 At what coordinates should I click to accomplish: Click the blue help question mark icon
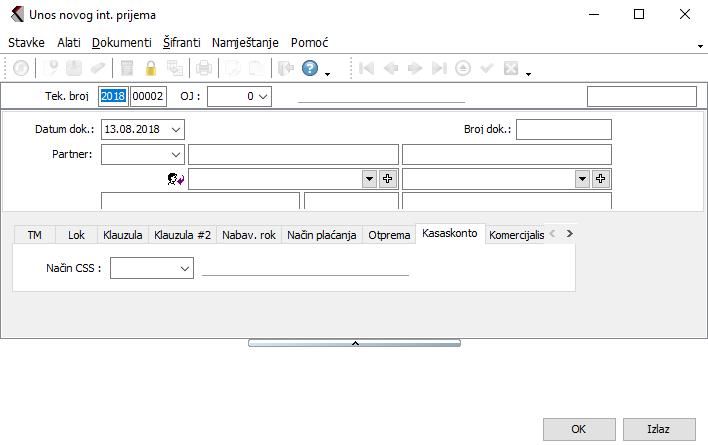tap(309, 69)
